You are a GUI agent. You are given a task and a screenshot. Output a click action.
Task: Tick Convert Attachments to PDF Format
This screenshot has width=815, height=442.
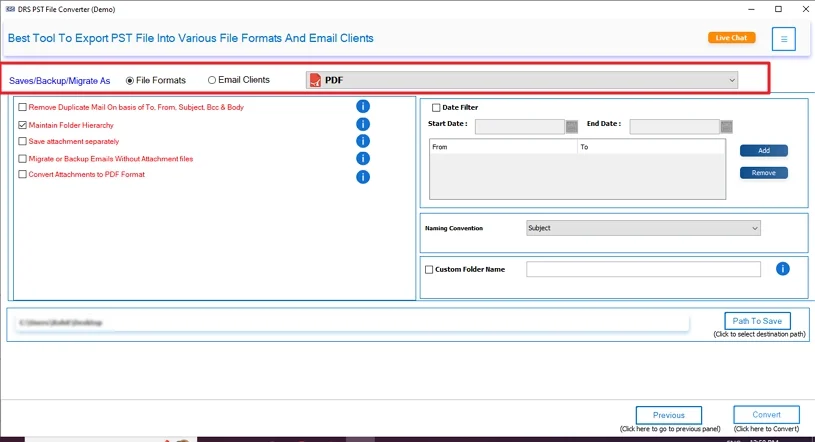point(22,174)
